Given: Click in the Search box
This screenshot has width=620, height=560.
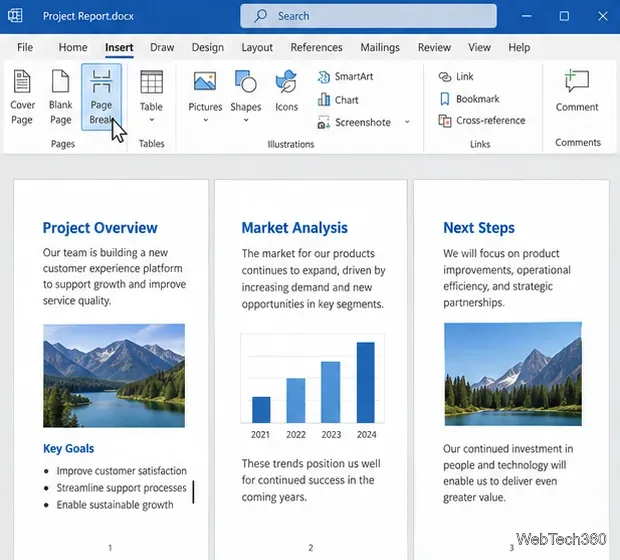Looking at the screenshot, I should point(369,16).
